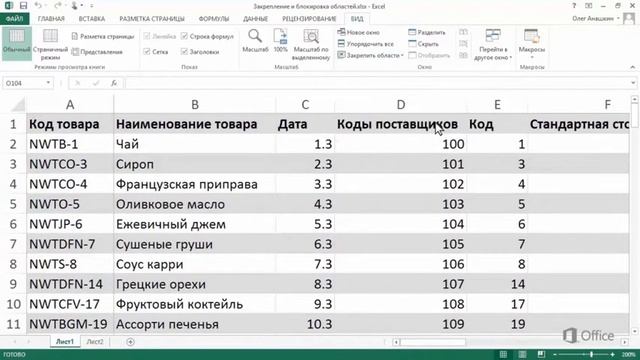
Task: Open a New Window (Новое окно)
Action: [x=359, y=32]
